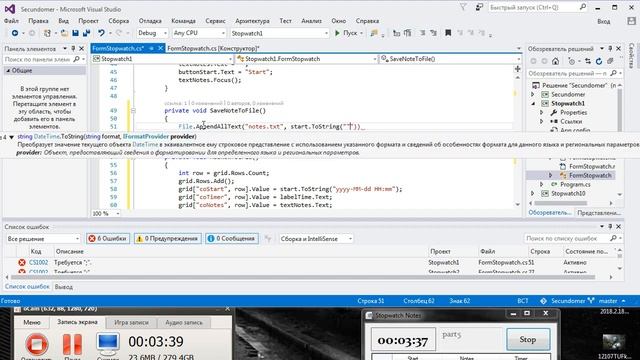Image resolution: width=640 pixels, height=360 pixels.
Task: Open the Stopwatch1 startup project dropdown
Action: click(280, 33)
